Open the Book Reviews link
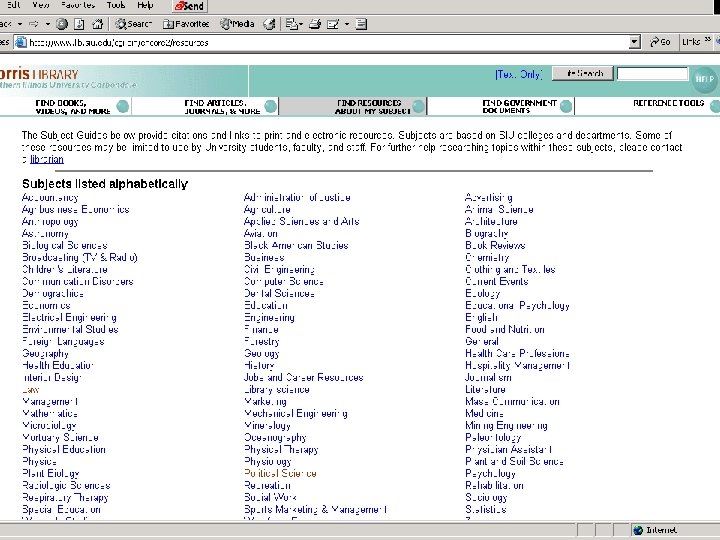The width and height of the screenshot is (720, 540). pyautogui.click(x=495, y=245)
